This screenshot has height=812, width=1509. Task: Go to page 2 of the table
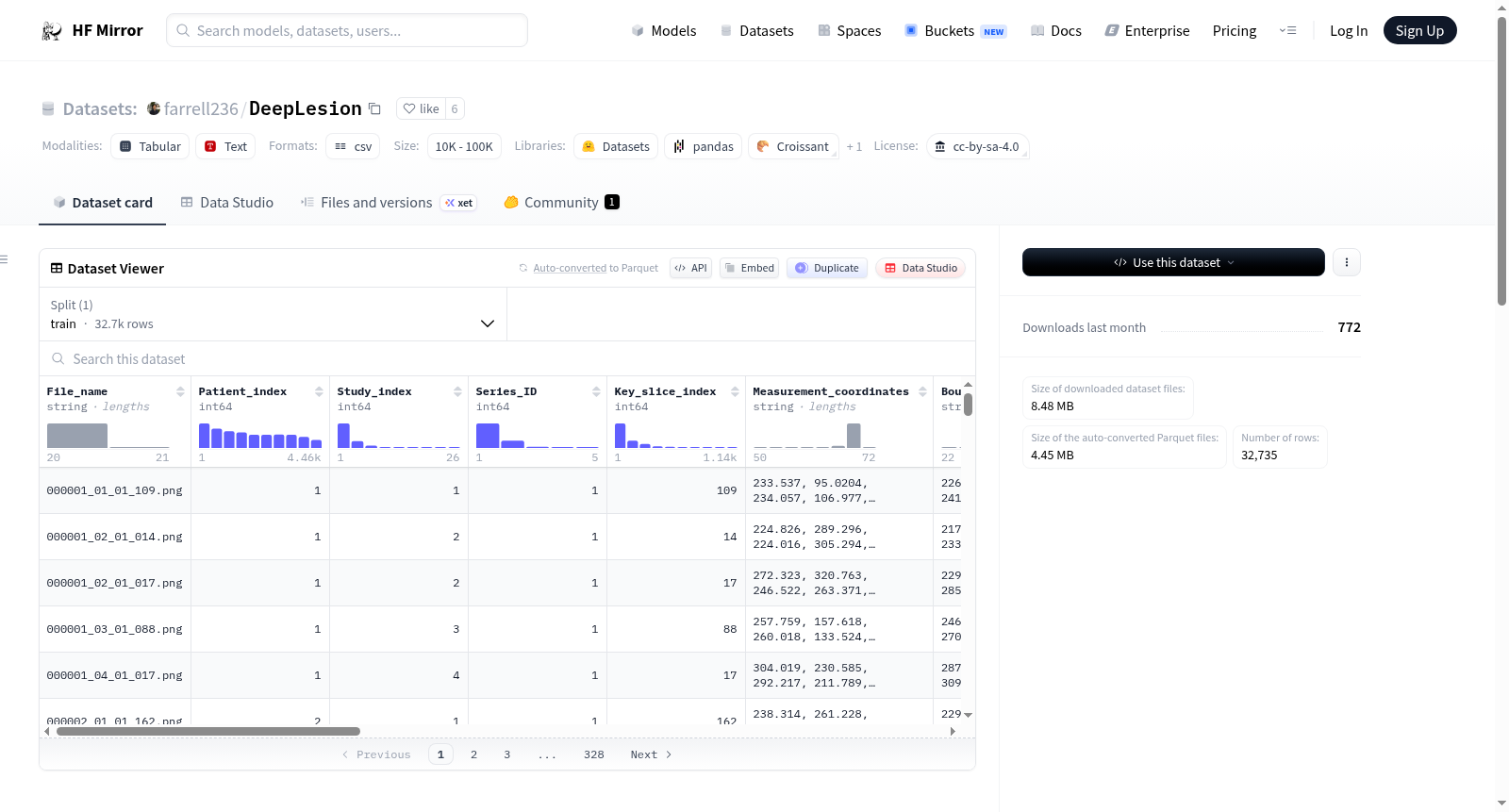(x=473, y=754)
